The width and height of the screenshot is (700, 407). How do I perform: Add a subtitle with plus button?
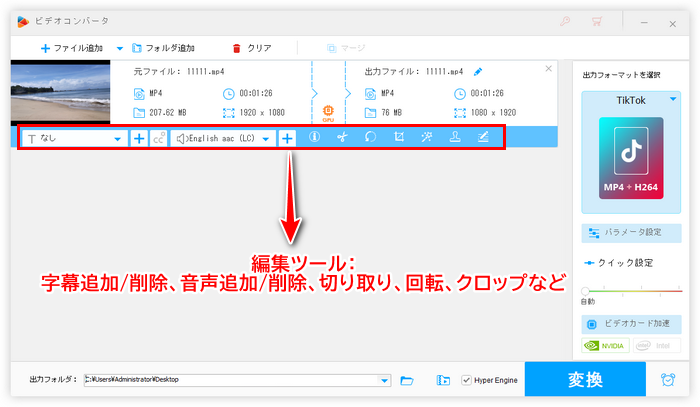139,138
